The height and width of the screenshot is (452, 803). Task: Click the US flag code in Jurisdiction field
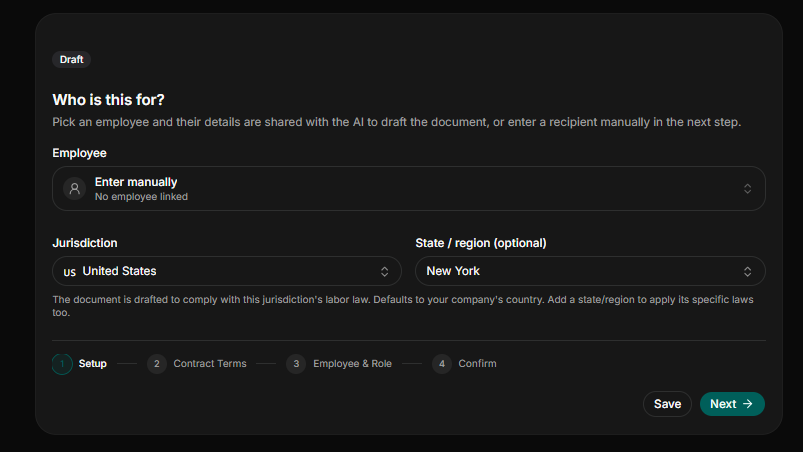70,272
